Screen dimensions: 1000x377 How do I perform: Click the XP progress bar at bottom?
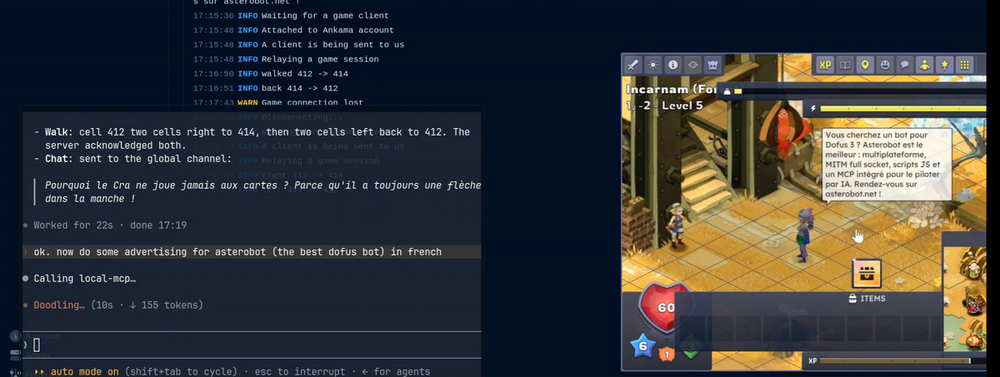click(896, 361)
